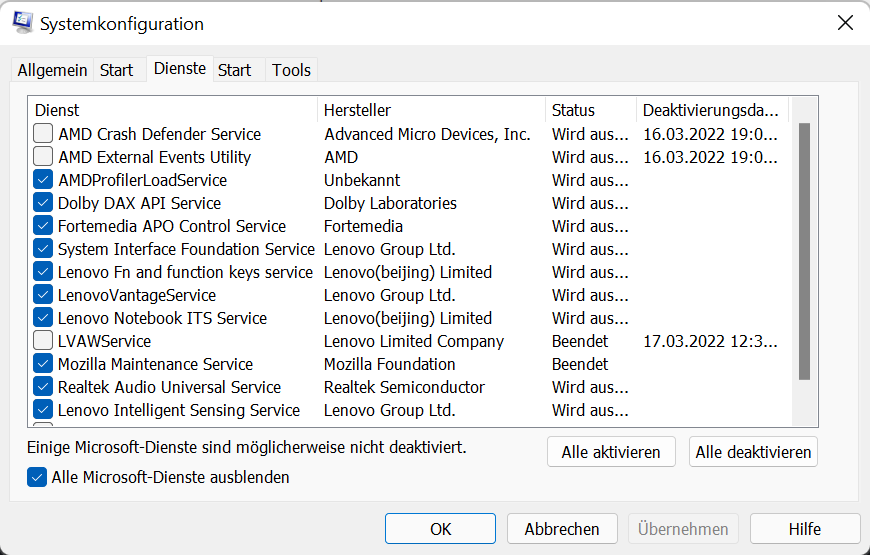
Task: Open the Hilfe button
Action: click(805, 528)
